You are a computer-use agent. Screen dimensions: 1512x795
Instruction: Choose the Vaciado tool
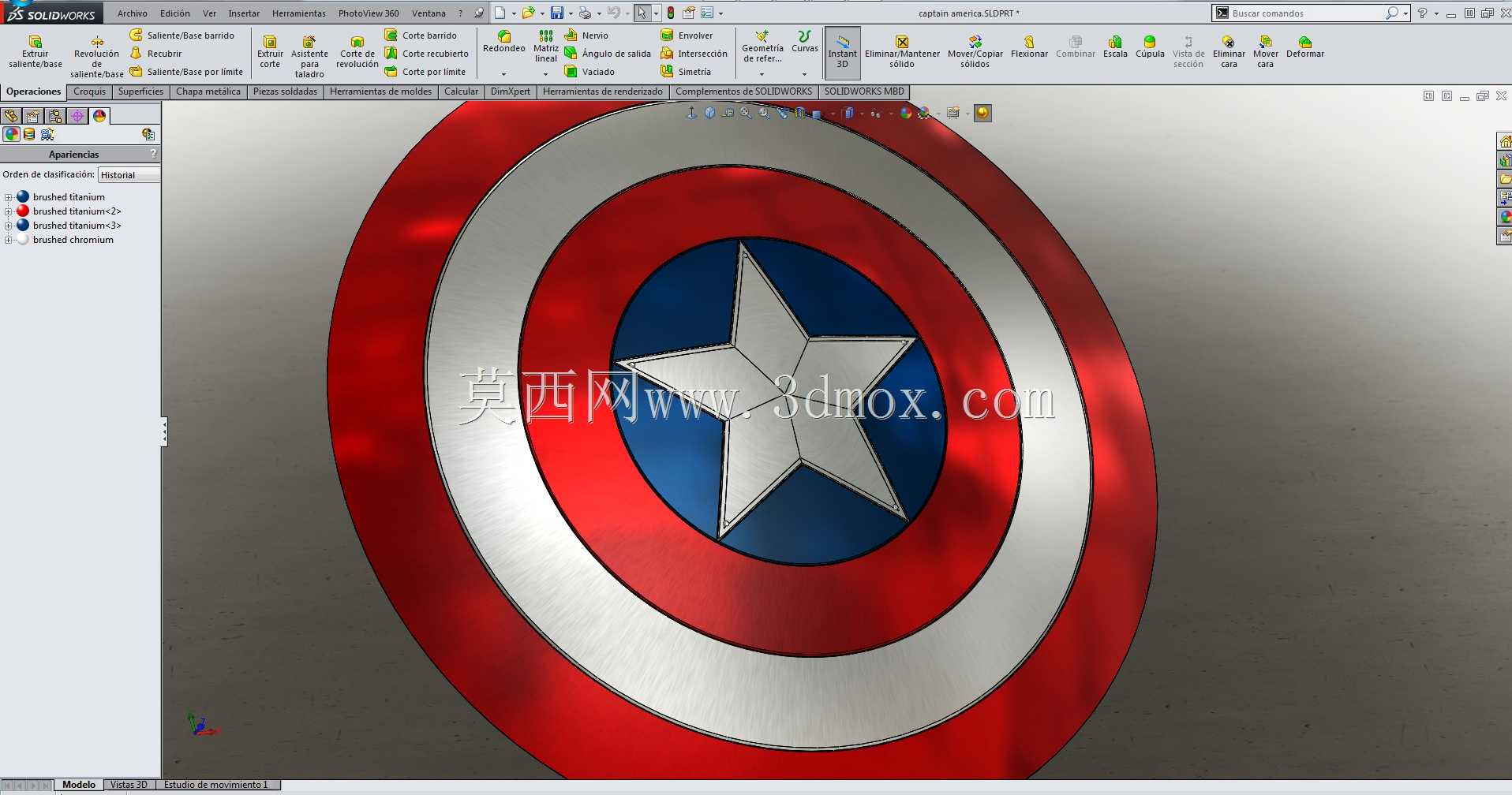(589, 72)
